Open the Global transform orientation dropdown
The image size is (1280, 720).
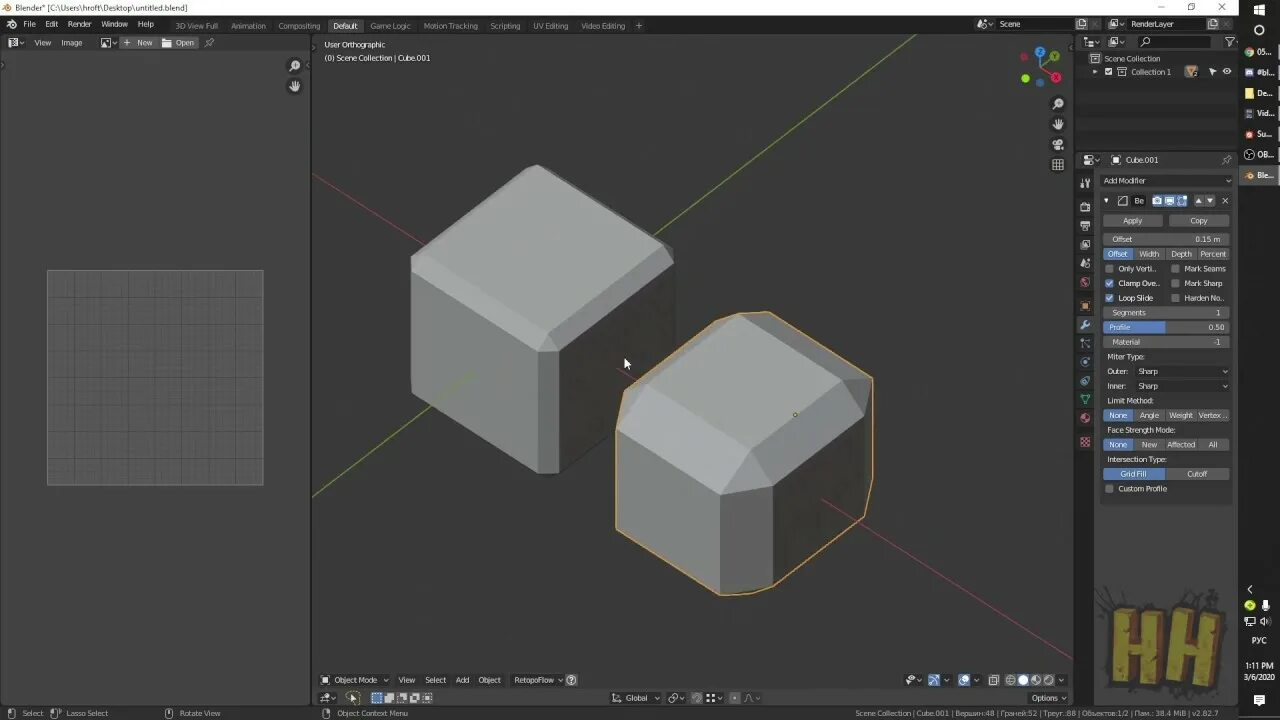[x=636, y=698]
